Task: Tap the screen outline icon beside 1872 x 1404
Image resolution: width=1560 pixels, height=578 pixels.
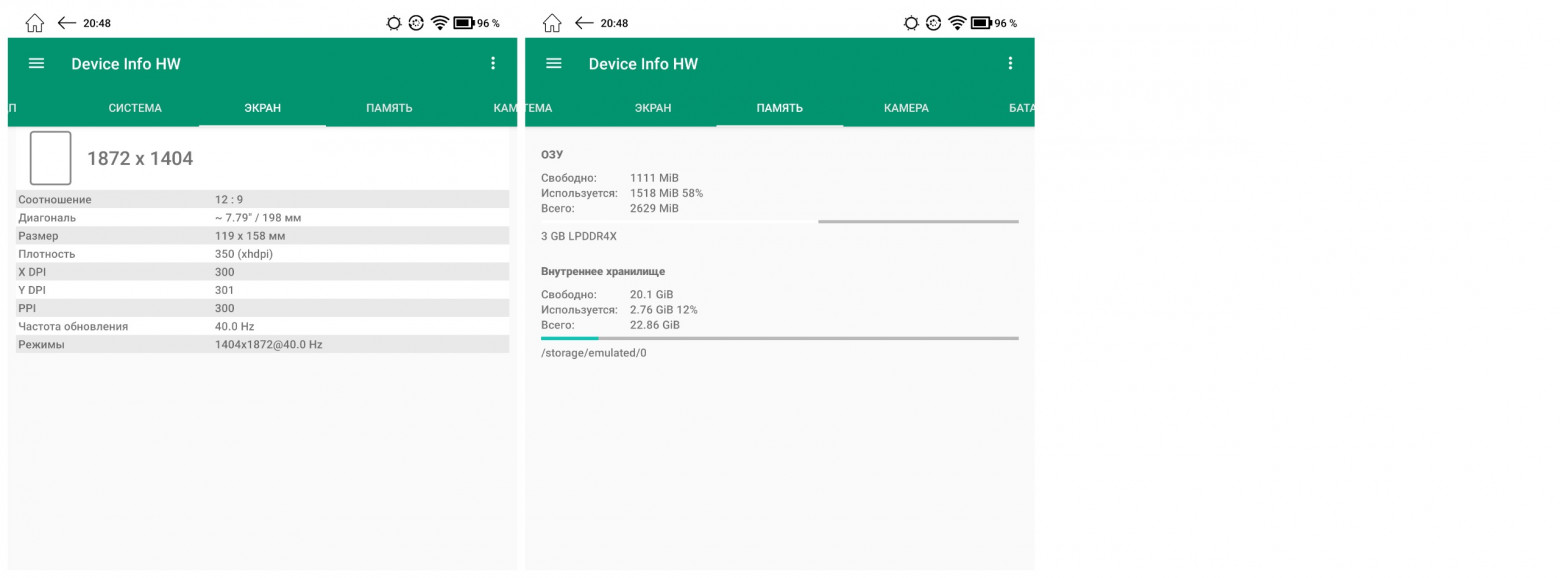Action: [x=50, y=158]
